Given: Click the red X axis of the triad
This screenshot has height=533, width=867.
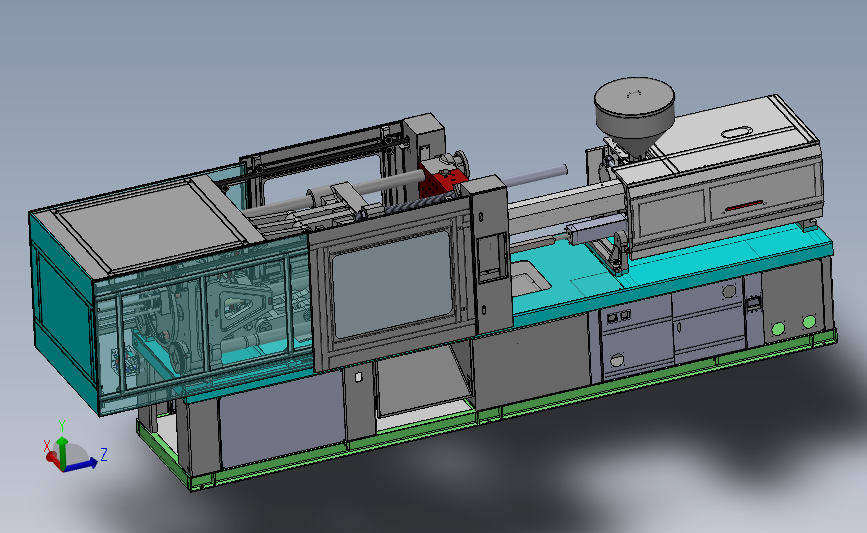Looking at the screenshot, I should (53, 457).
